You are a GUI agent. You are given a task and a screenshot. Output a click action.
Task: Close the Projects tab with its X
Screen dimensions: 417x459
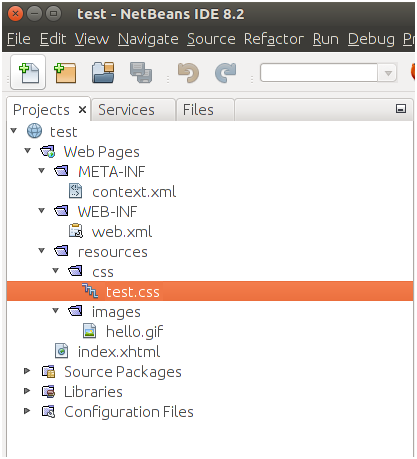(x=83, y=109)
